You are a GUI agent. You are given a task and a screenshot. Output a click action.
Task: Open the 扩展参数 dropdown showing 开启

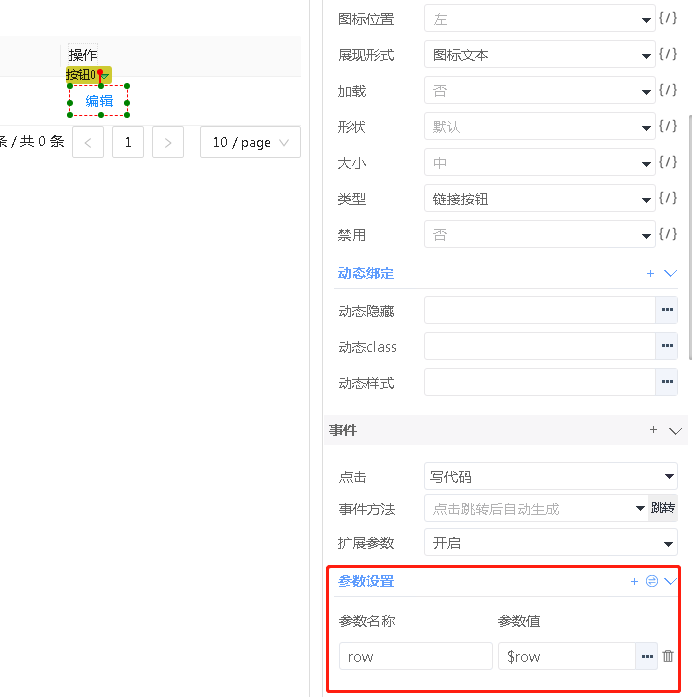(x=550, y=543)
